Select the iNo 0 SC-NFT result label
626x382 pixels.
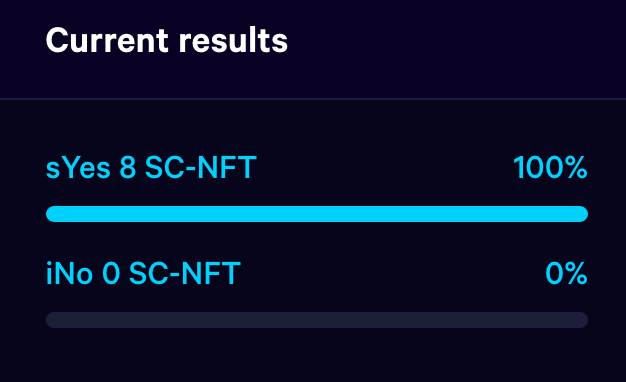pyautogui.click(x=143, y=273)
